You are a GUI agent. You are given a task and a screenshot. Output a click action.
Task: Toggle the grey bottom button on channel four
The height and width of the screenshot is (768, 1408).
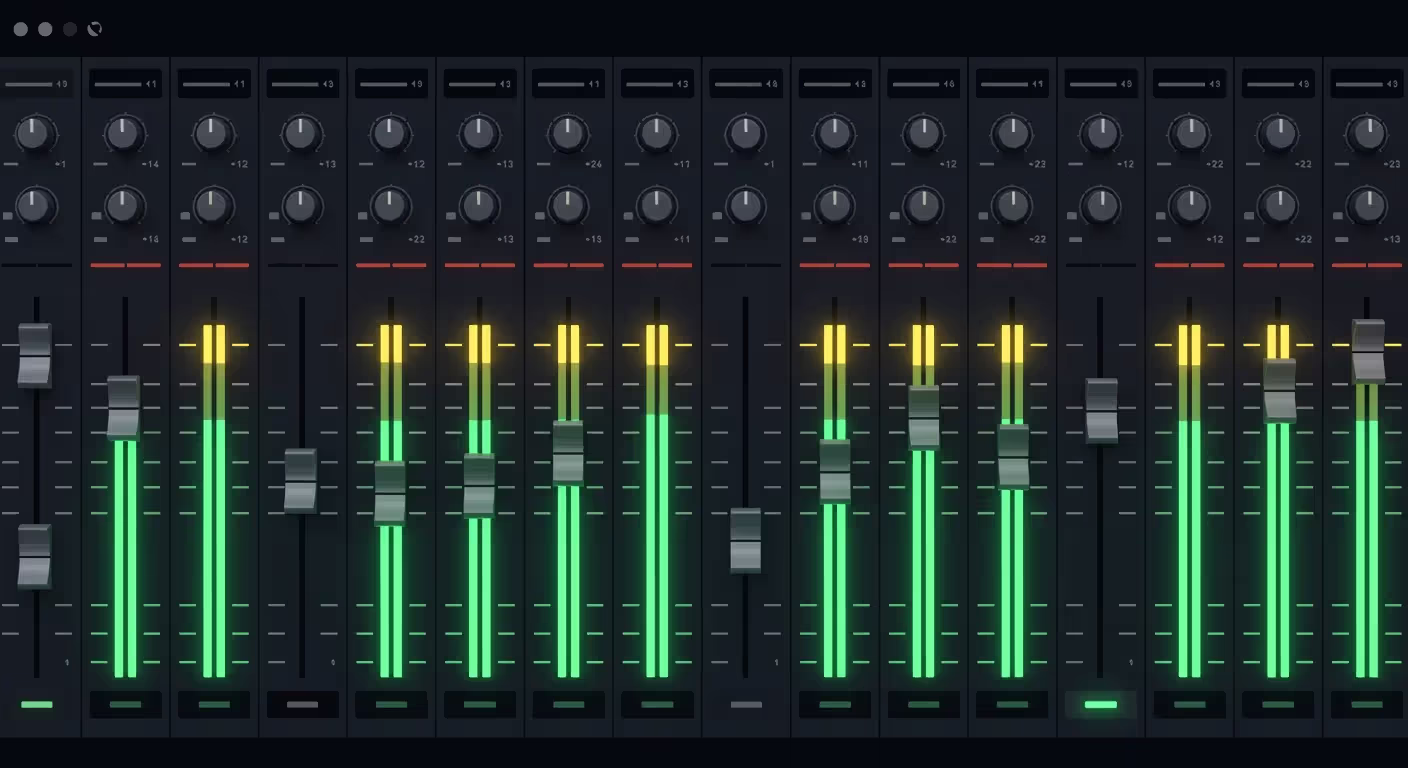click(x=302, y=705)
